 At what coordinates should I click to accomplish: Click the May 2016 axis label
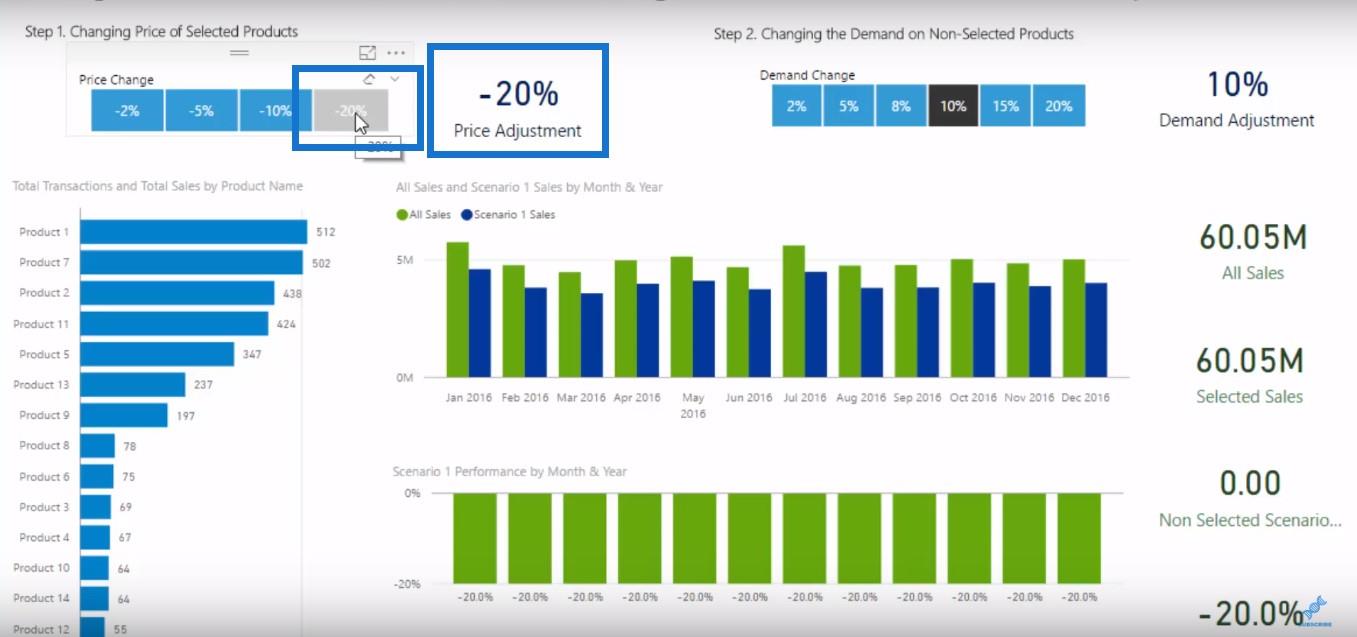click(x=692, y=405)
